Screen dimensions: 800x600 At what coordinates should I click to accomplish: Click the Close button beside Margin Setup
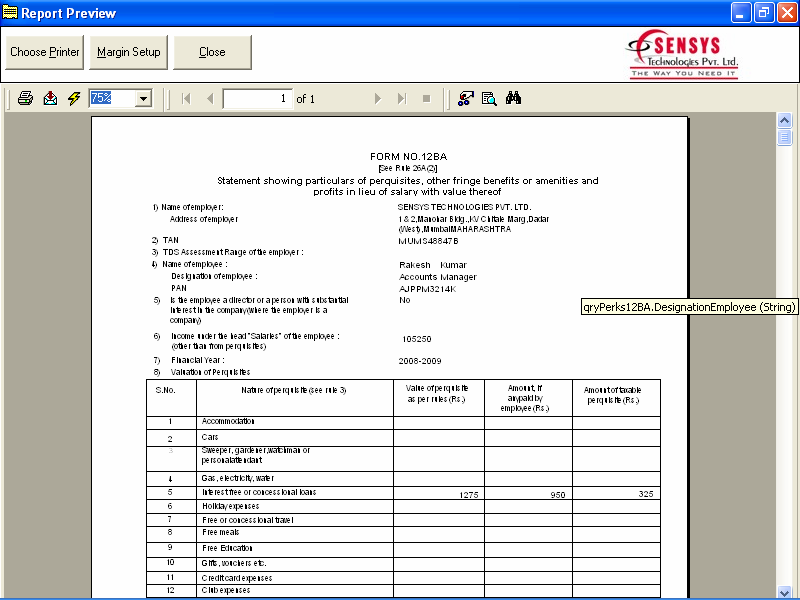pos(212,52)
